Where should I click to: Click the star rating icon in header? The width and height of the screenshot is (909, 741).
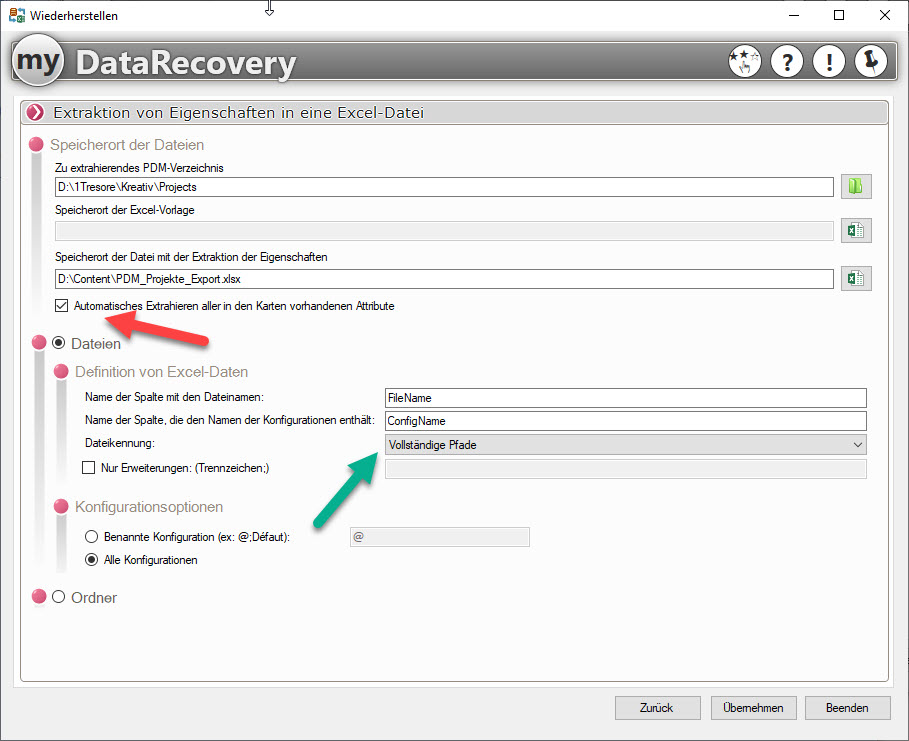click(744, 61)
